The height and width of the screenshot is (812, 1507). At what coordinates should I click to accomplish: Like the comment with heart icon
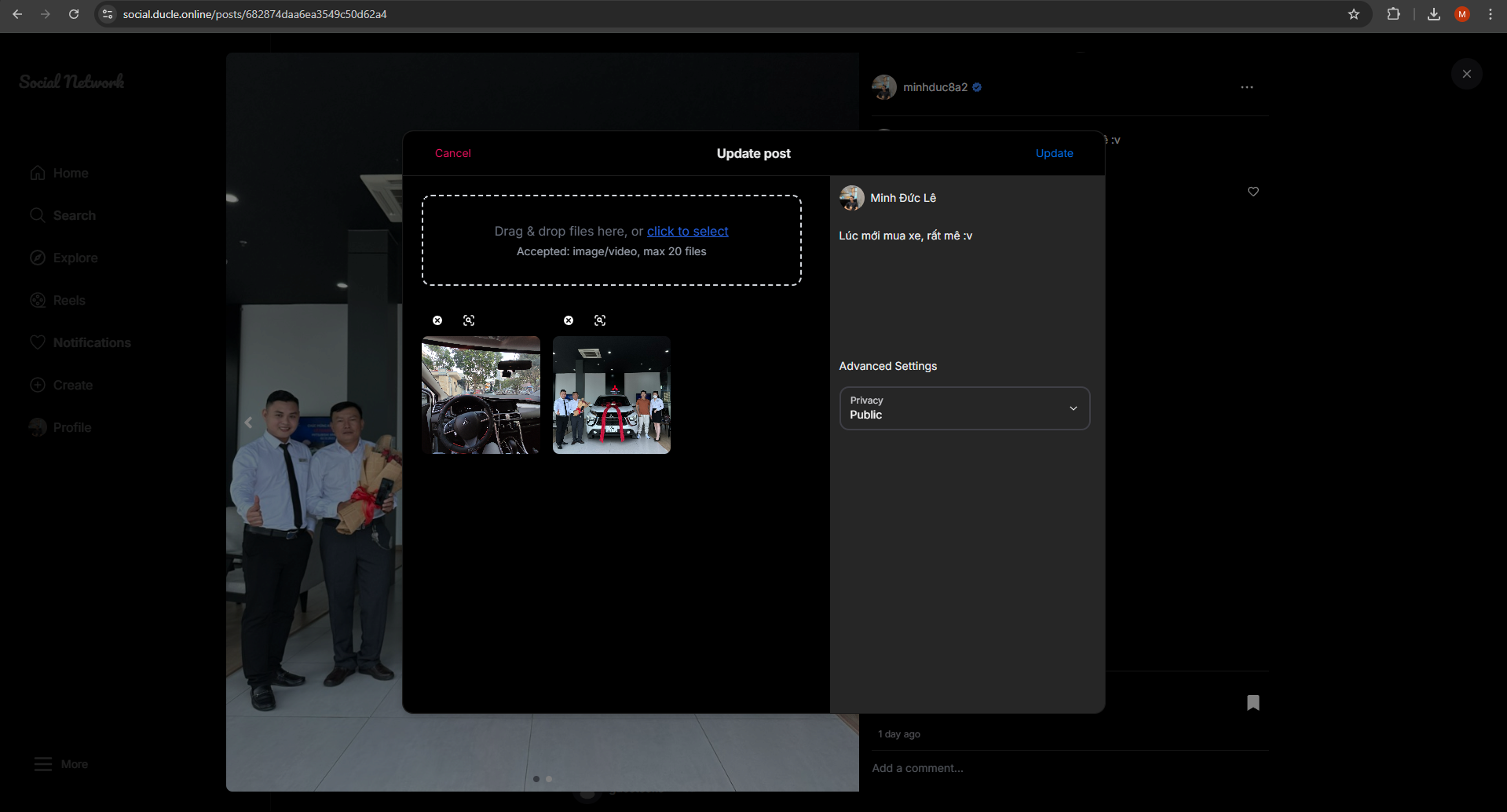(x=1253, y=192)
